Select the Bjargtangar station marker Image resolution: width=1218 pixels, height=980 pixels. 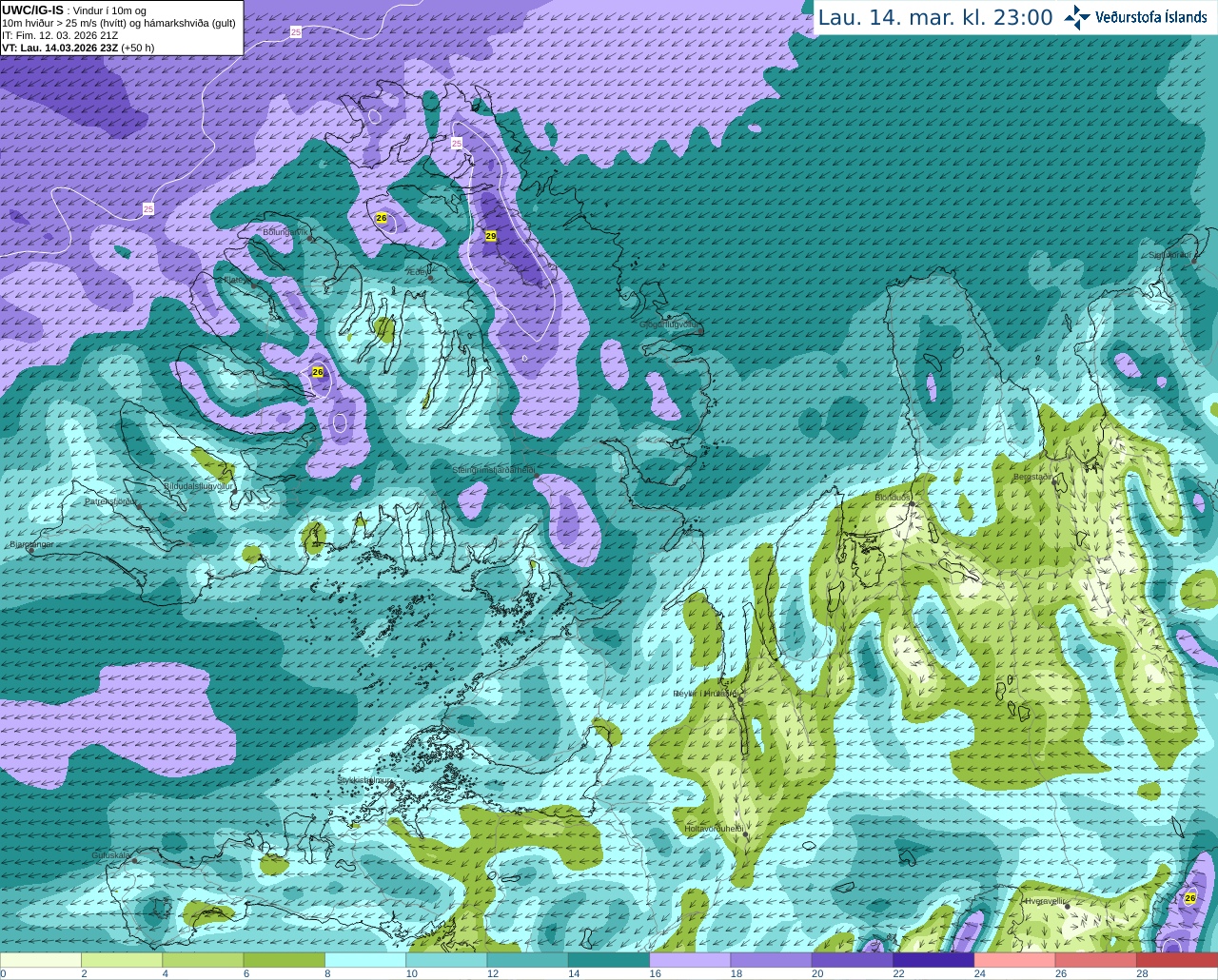31,550
